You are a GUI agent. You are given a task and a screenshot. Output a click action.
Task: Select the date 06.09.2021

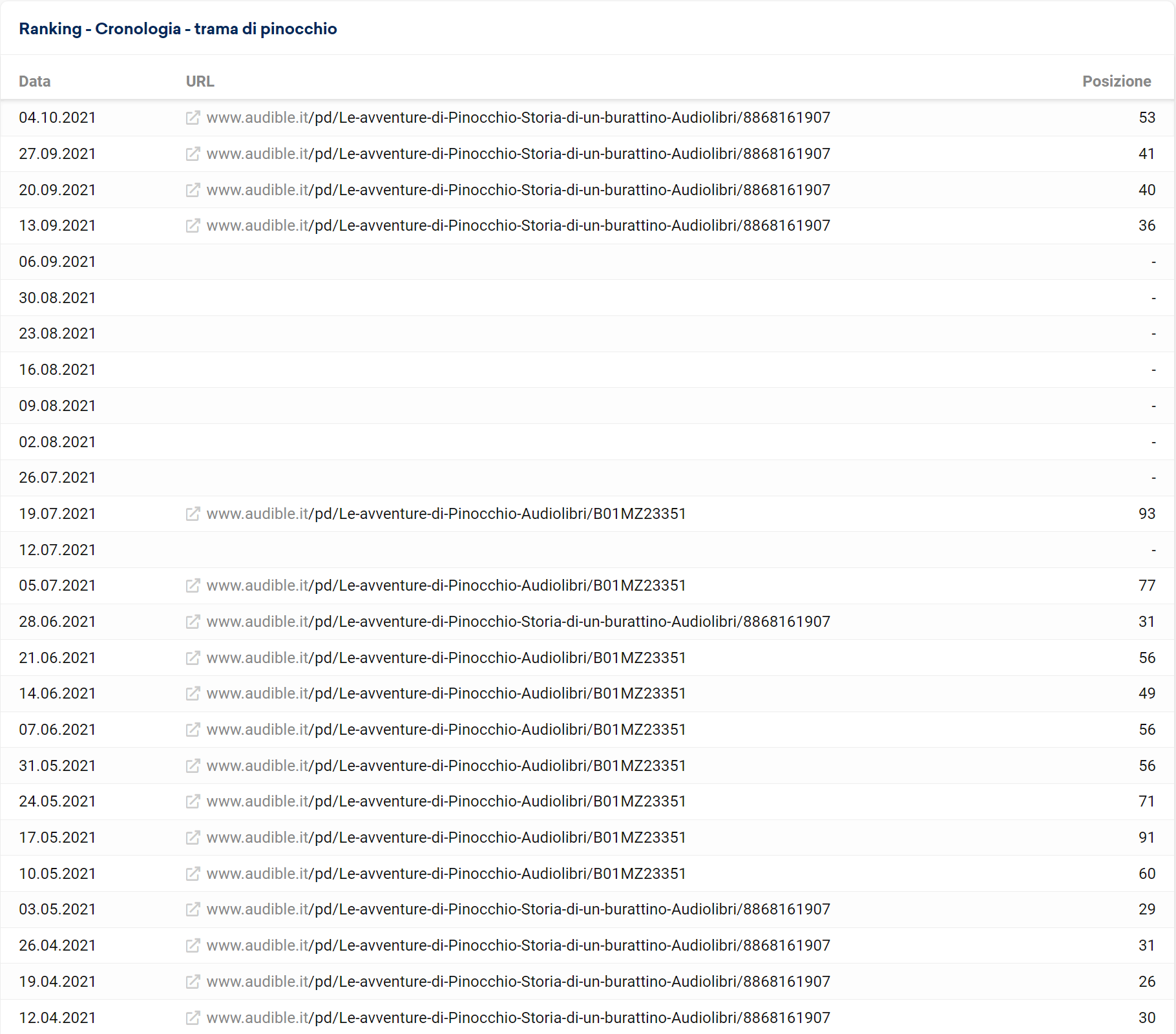(58, 262)
